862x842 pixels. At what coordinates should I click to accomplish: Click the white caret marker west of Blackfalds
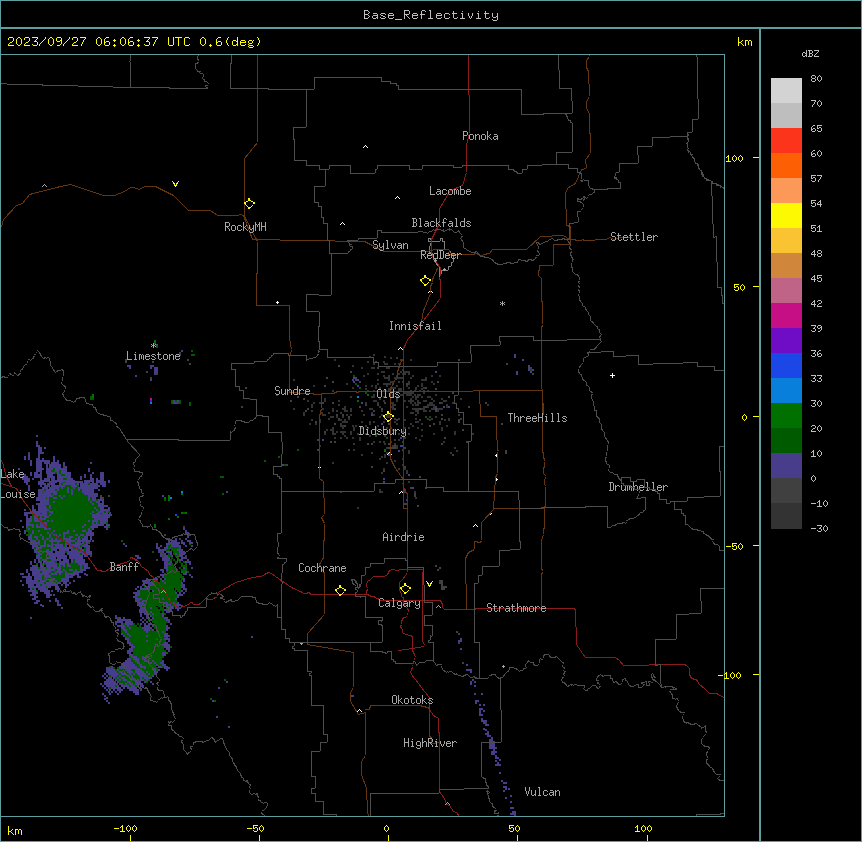pyautogui.click(x=342, y=224)
